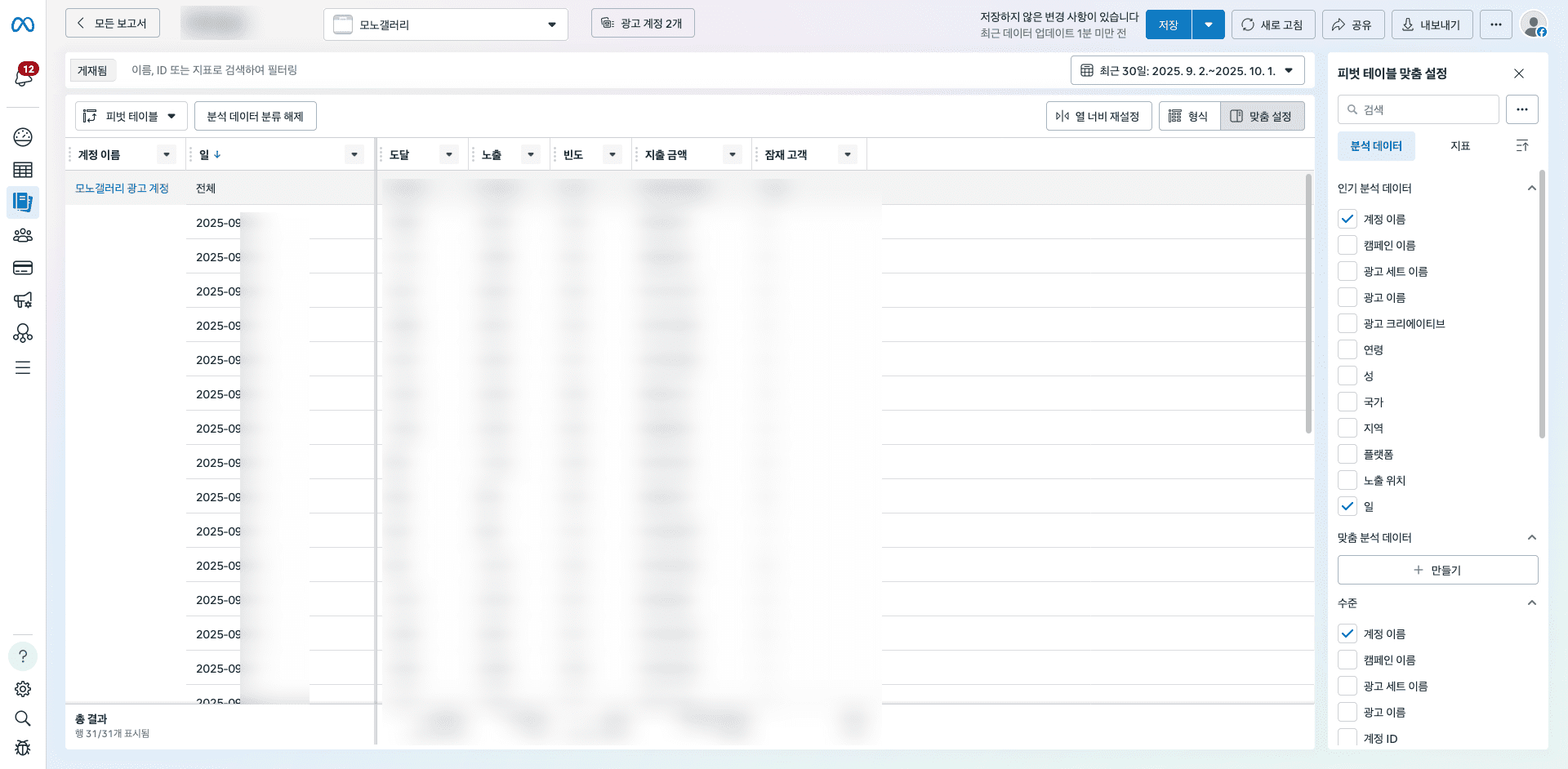Click the bug report icon at bottom
This screenshot has width=1568, height=769.
[23, 749]
